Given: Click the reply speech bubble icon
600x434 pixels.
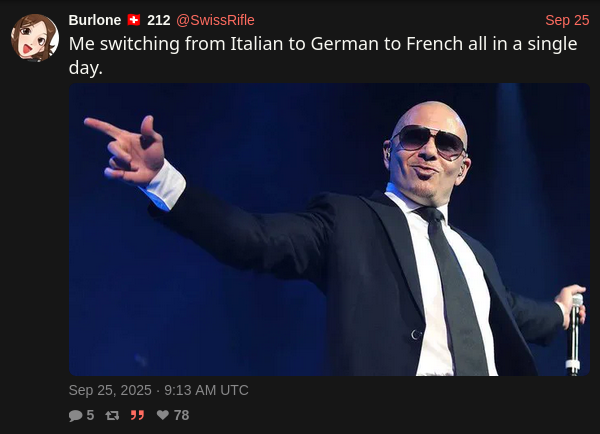Looking at the screenshot, I should (x=75, y=416).
